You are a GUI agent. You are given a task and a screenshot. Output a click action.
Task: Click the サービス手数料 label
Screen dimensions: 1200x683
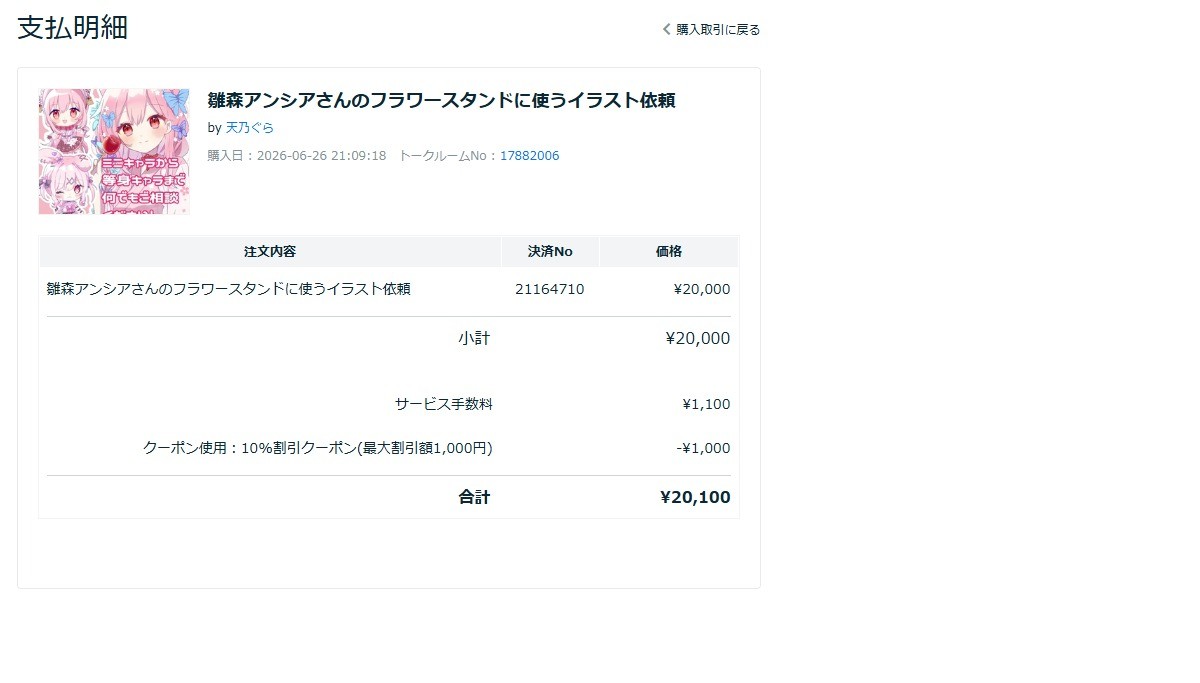[x=443, y=404]
